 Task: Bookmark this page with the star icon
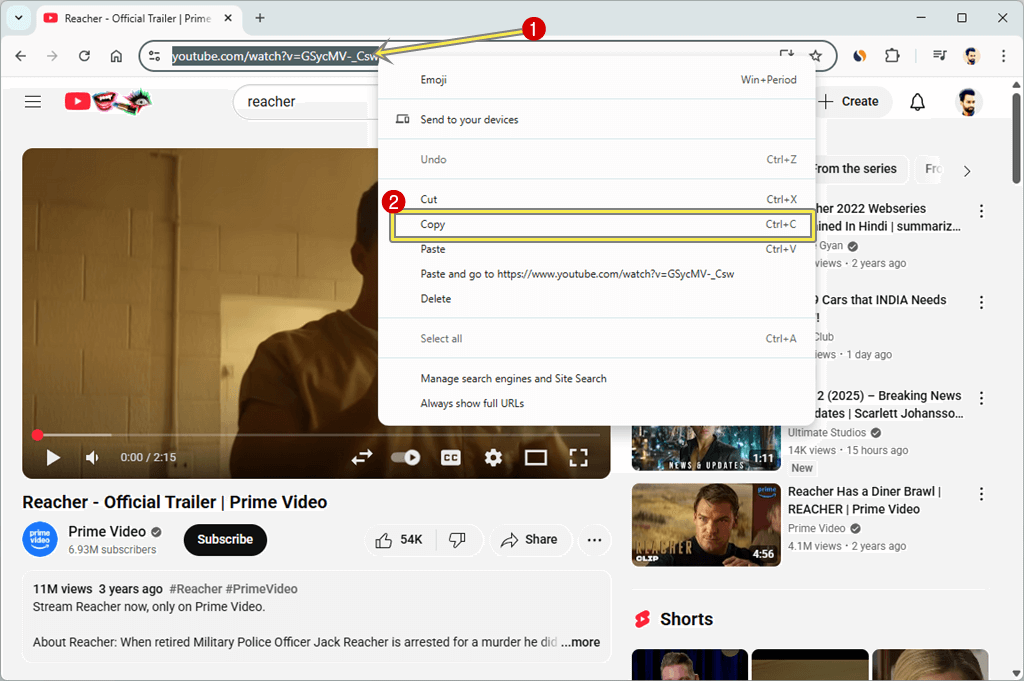tap(816, 56)
